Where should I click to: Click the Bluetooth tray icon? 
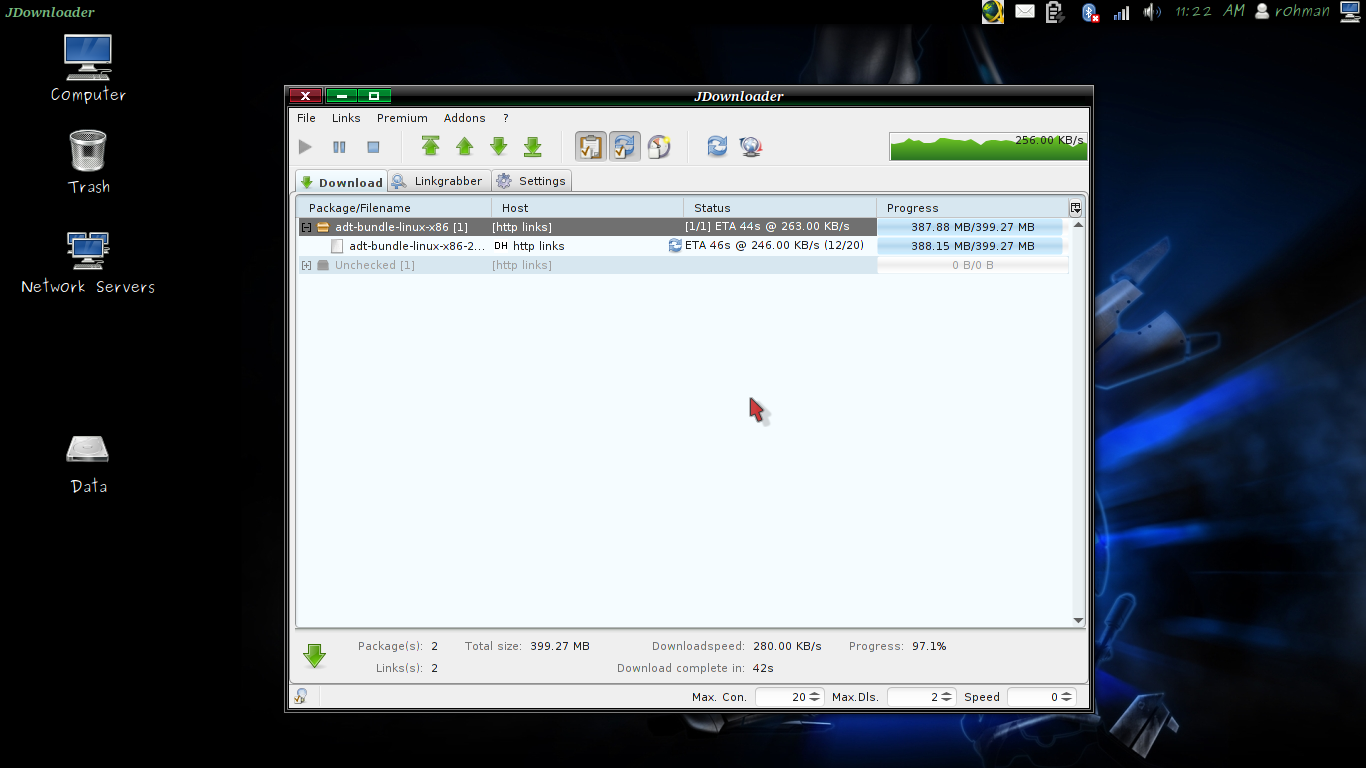click(x=1090, y=12)
